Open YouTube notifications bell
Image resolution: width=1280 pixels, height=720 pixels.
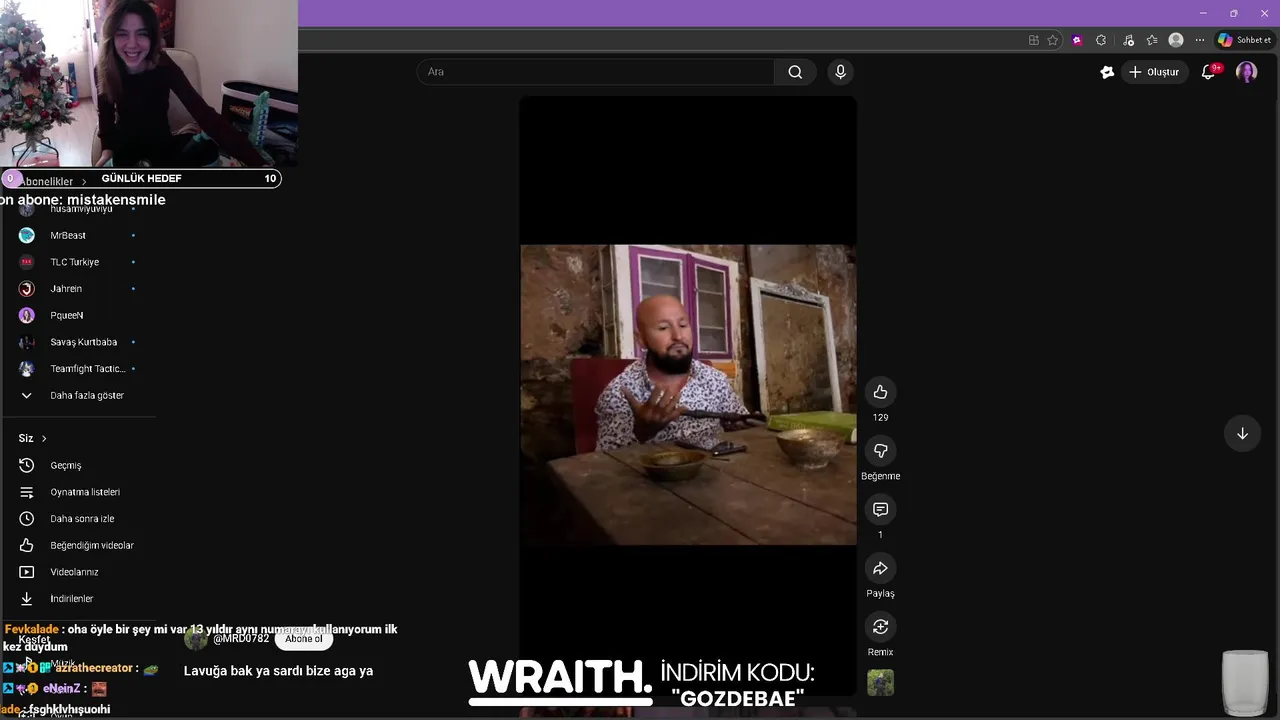[x=1209, y=72]
